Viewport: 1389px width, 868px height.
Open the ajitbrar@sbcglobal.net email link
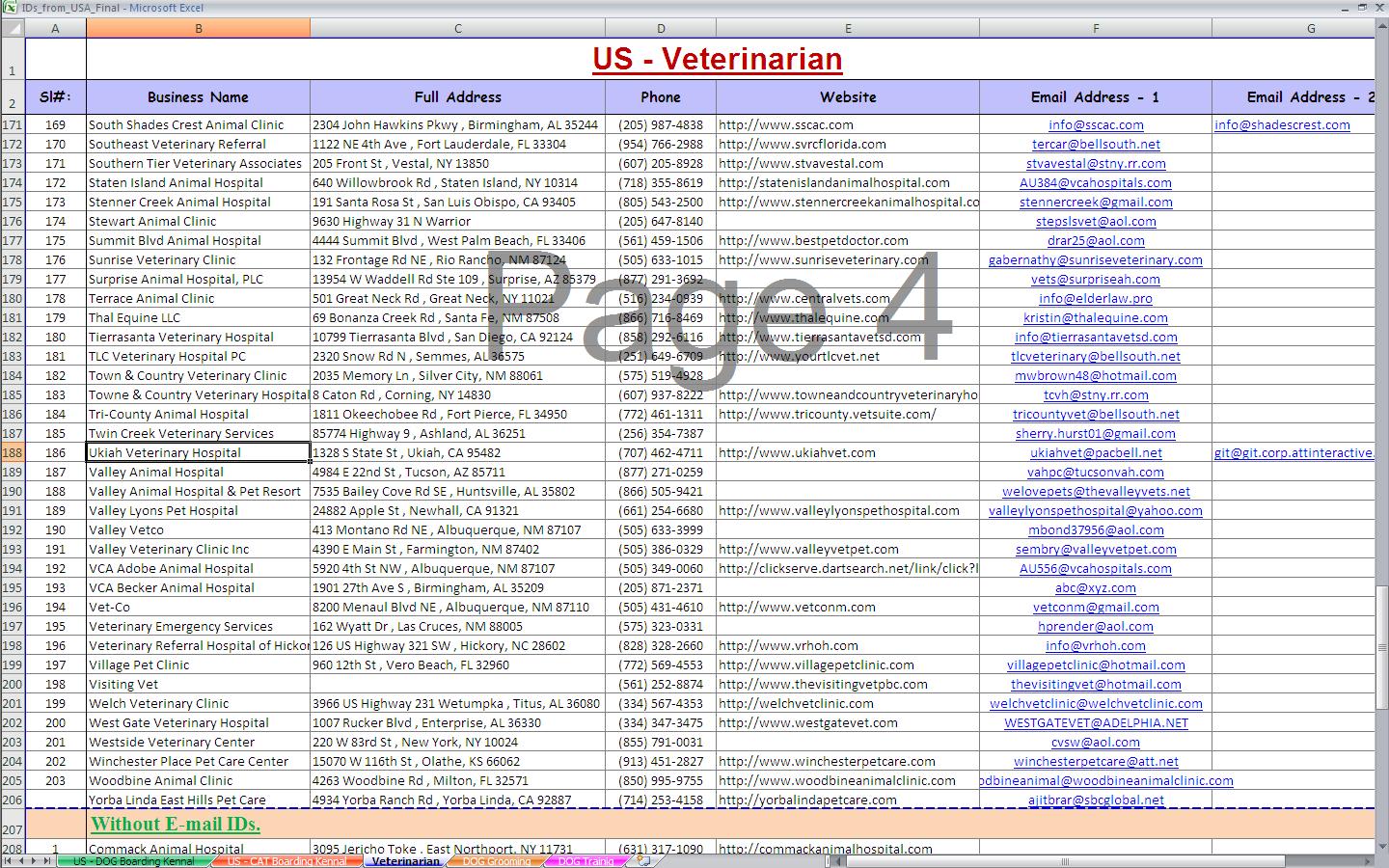tap(1096, 800)
